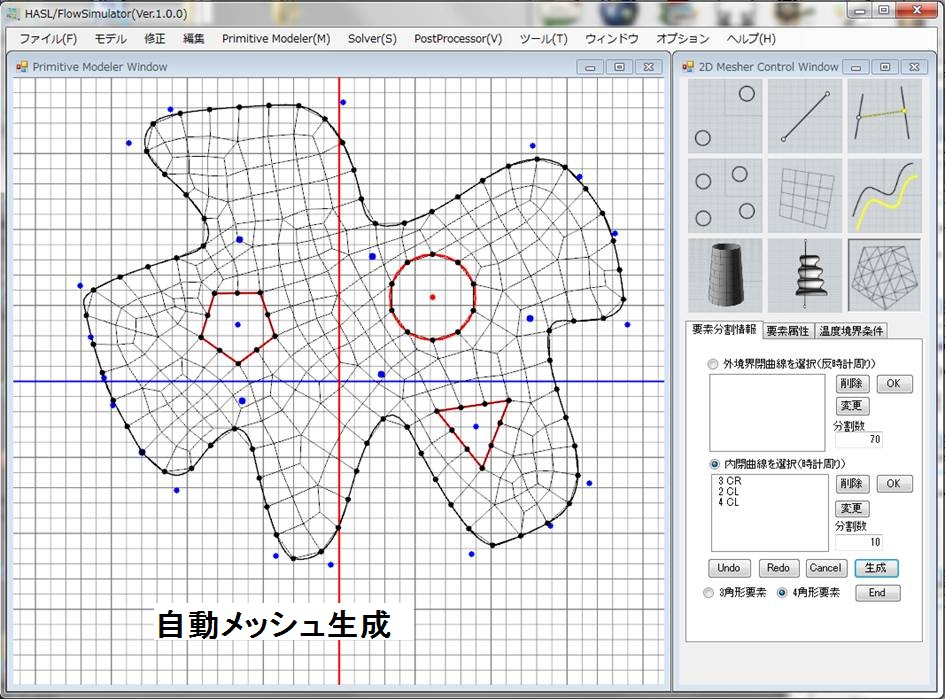The width and height of the screenshot is (945, 699).
Task: Select the 内閉曲線 inner curve radio button
Action: [713, 464]
